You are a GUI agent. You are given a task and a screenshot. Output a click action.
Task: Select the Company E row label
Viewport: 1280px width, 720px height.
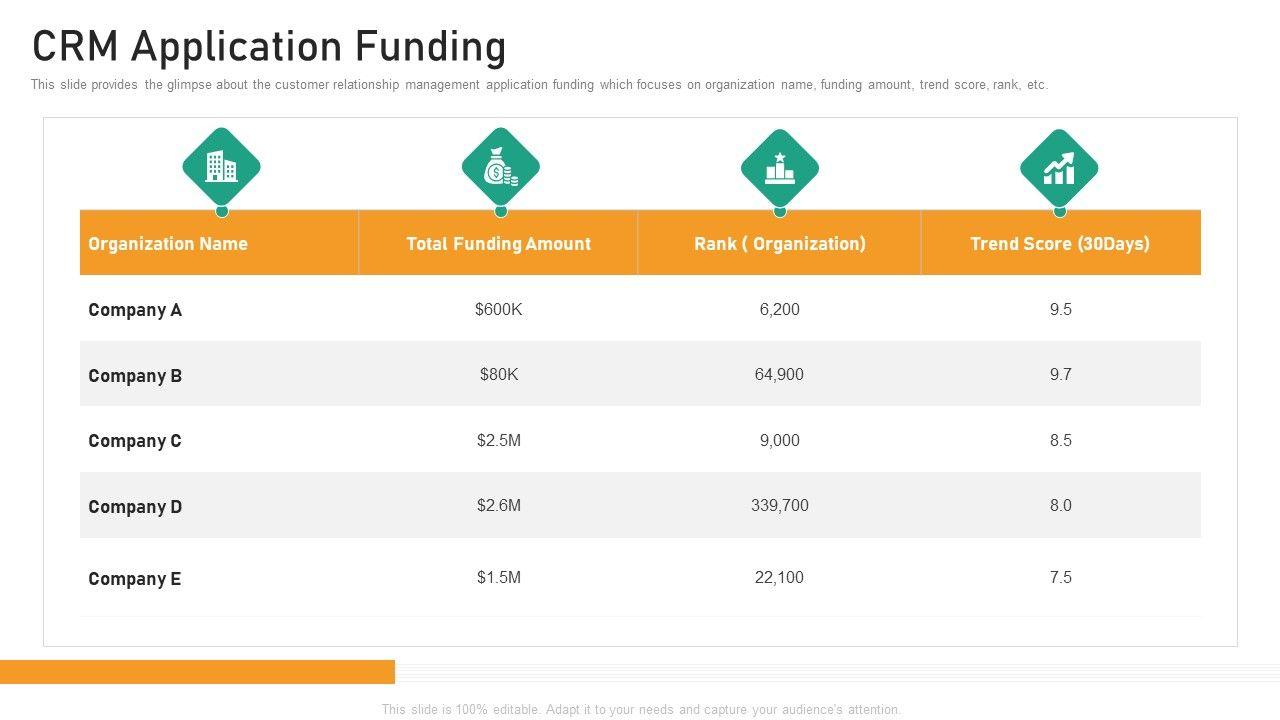pos(135,579)
